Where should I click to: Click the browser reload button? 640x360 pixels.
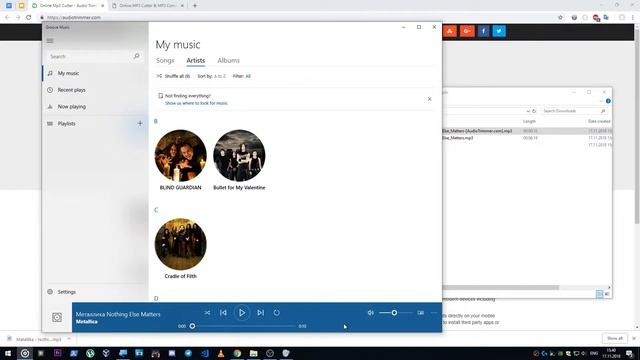(29, 18)
